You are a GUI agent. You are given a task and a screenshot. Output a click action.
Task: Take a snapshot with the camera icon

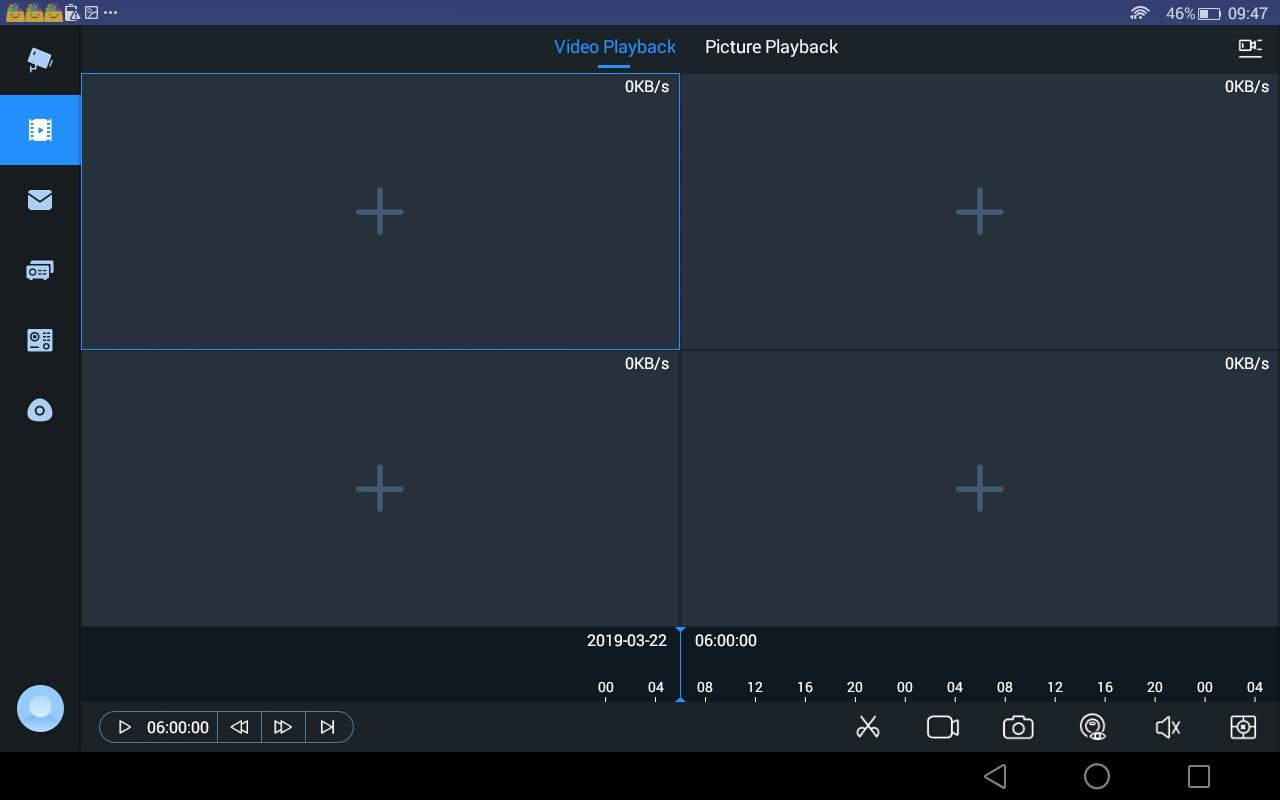click(x=1017, y=727)
